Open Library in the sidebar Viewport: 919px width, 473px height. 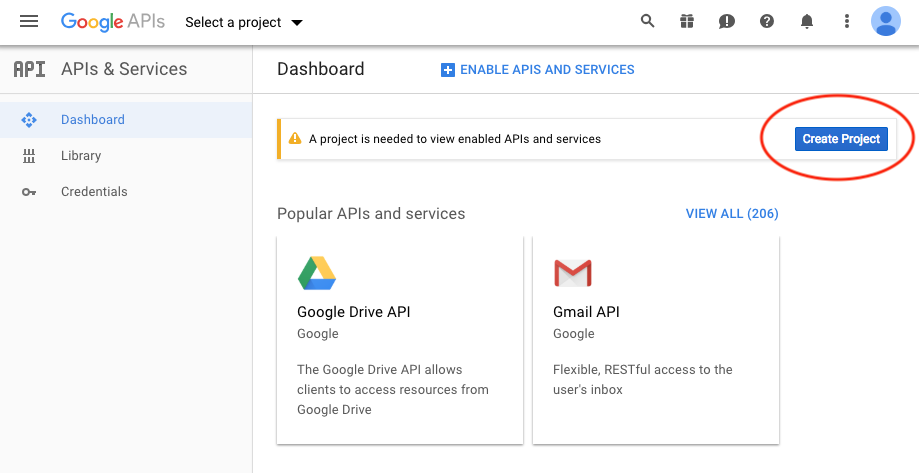81,156
